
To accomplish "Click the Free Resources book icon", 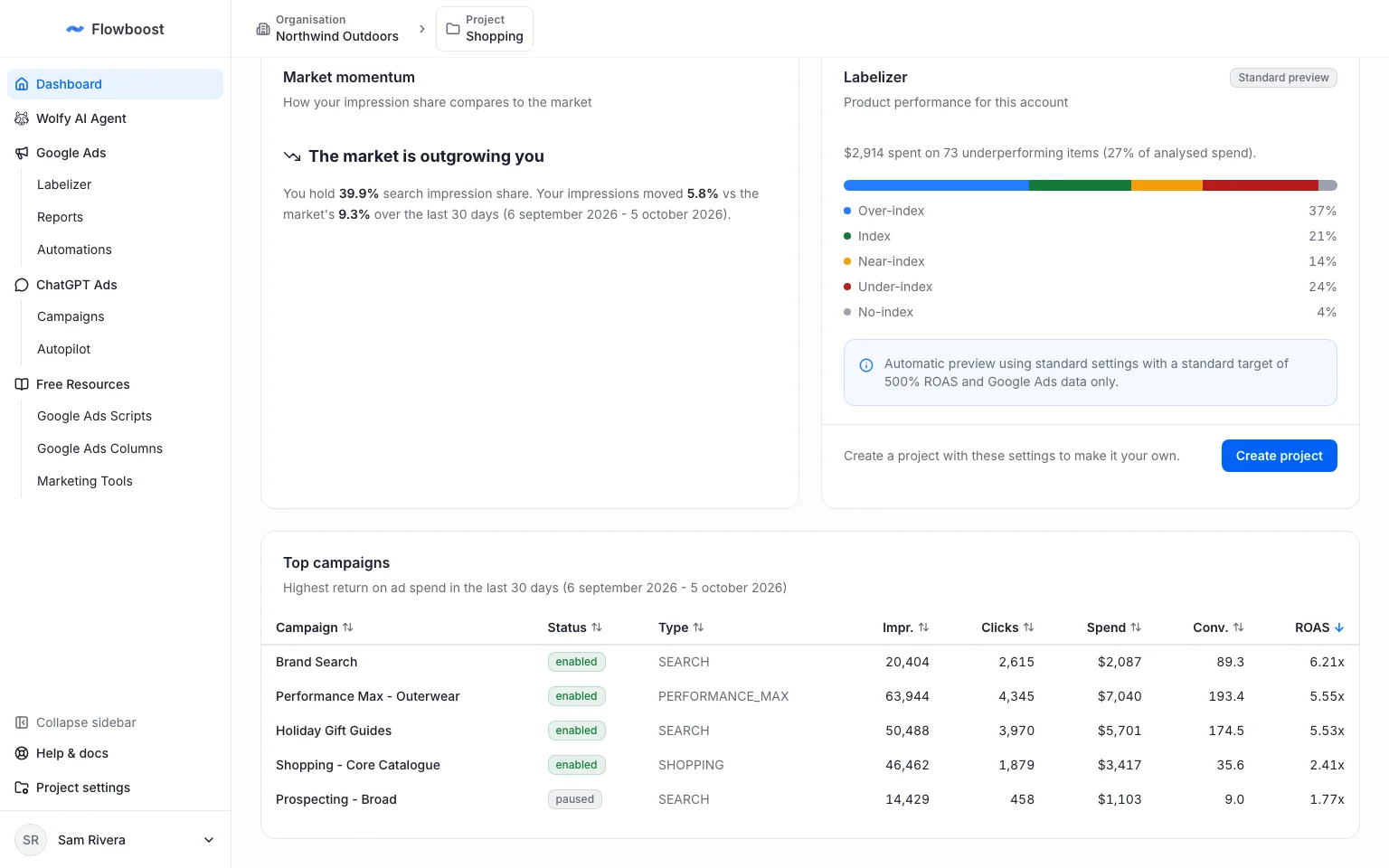I will click(22, 384).
